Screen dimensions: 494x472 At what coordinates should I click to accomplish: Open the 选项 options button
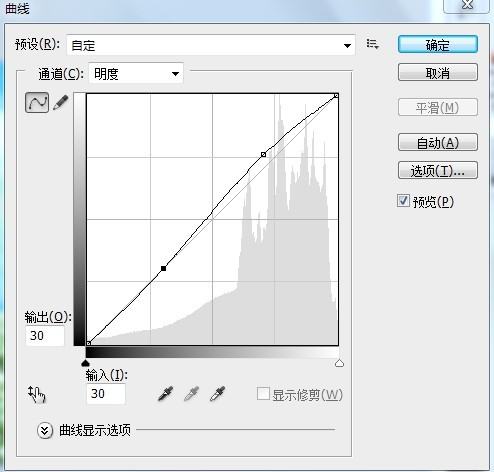438,170
